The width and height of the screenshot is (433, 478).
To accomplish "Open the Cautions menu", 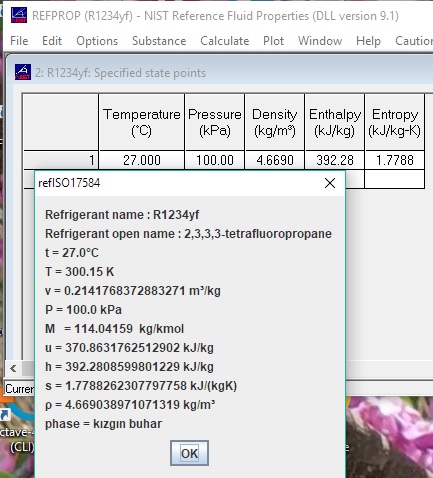I will pyautogui.click(x=414, y=41).
